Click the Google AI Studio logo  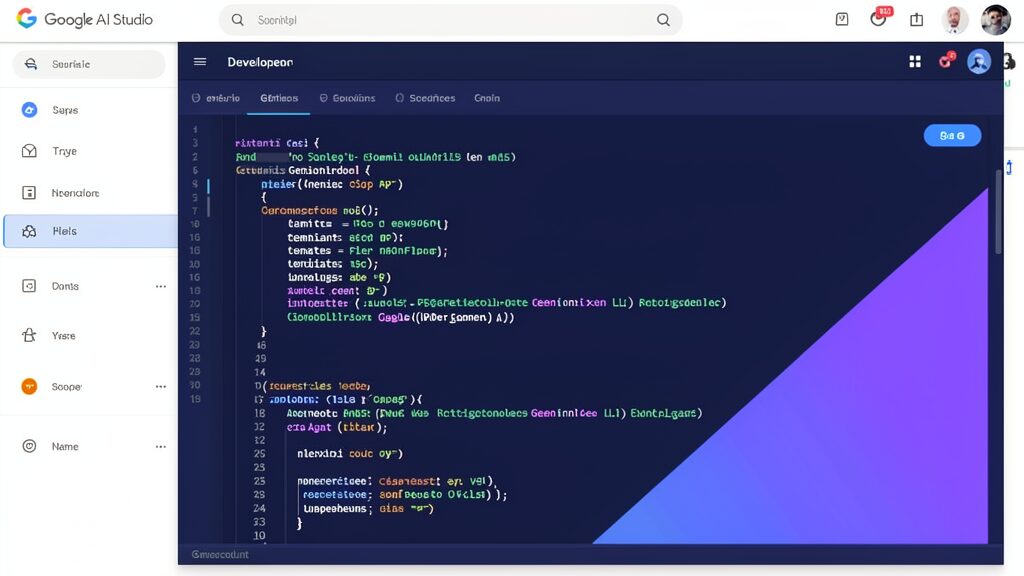pyautogui.click(x=85, y=19)
